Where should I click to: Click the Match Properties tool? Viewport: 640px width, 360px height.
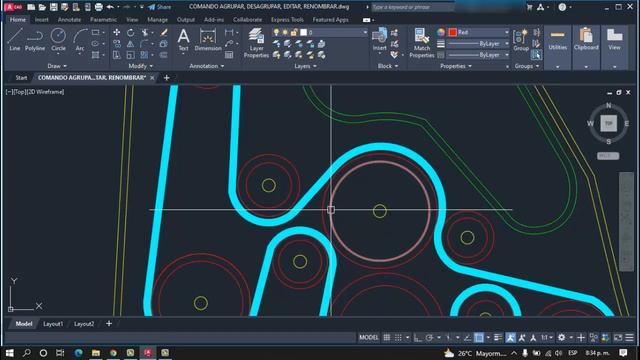pyautogui.click(x=422, y=43)
